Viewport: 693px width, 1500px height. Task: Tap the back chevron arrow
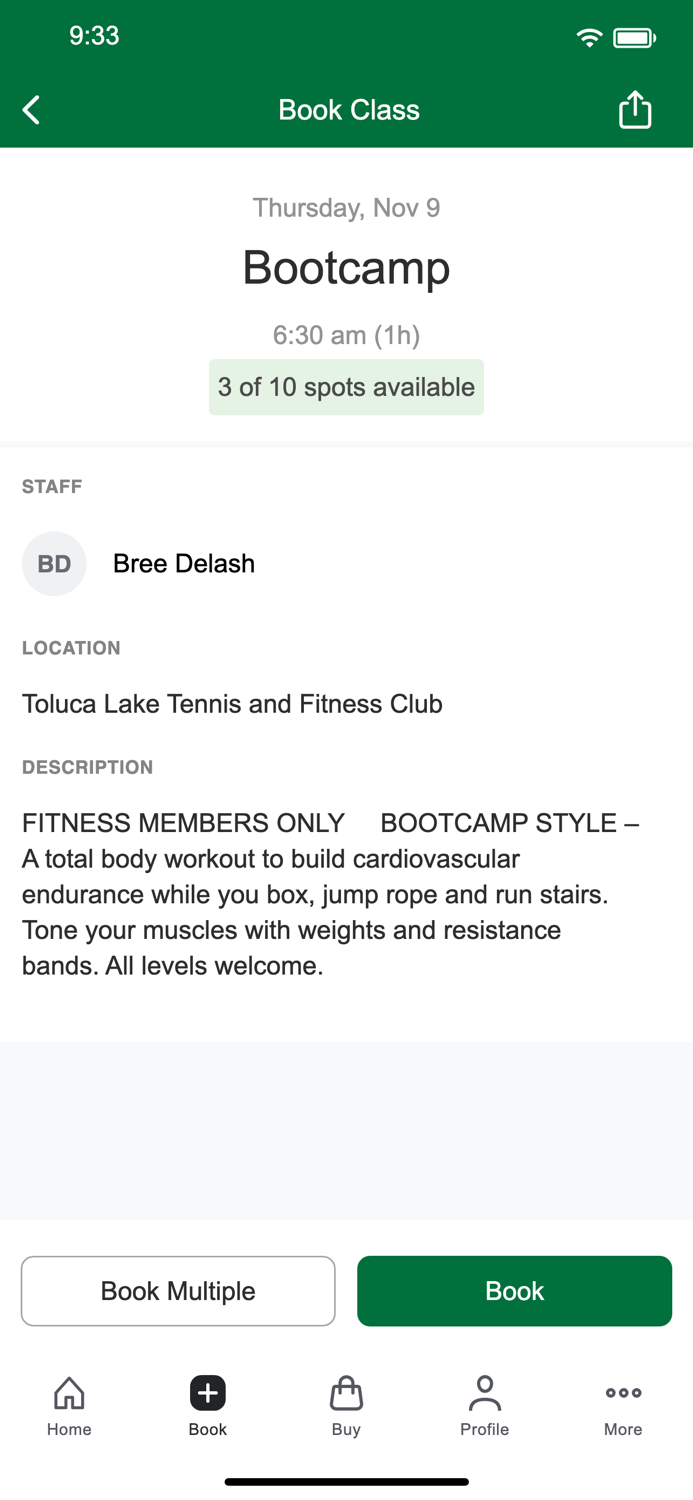(x=30, y=110)
